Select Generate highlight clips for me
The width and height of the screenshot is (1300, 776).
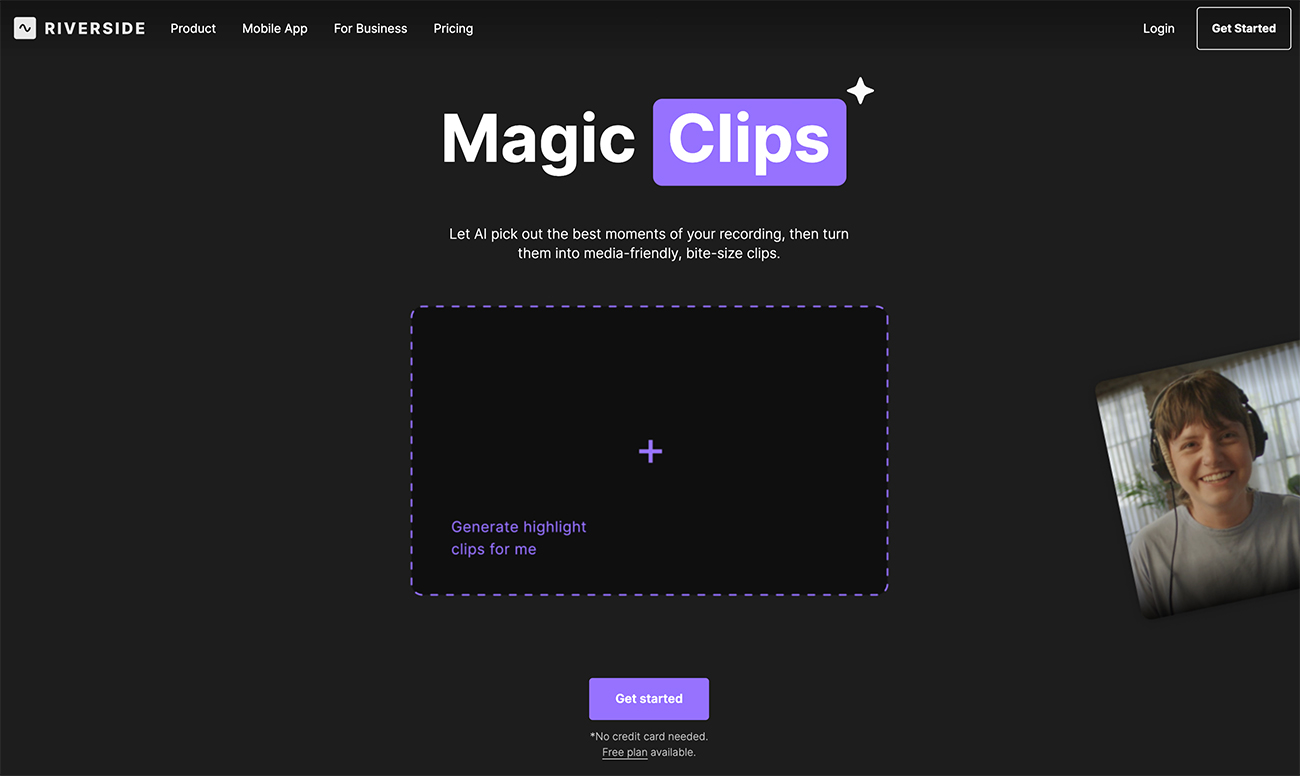click(518, 538)
